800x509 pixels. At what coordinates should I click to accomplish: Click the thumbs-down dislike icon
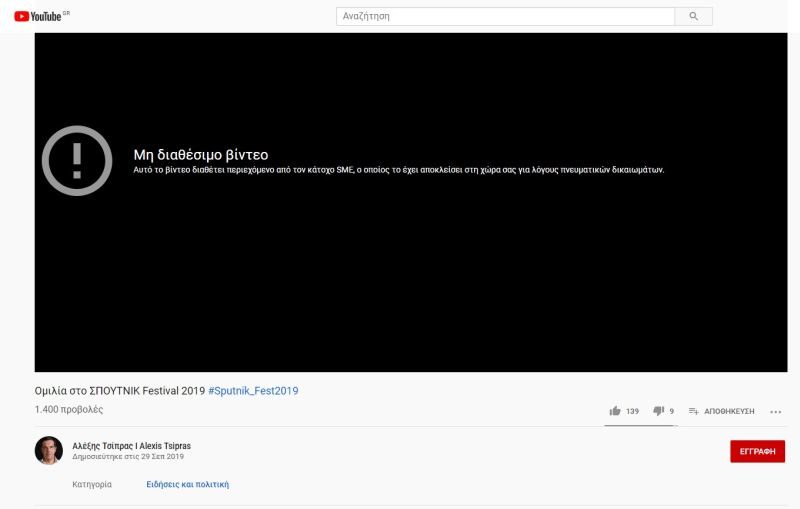click(x=658, y=411)
